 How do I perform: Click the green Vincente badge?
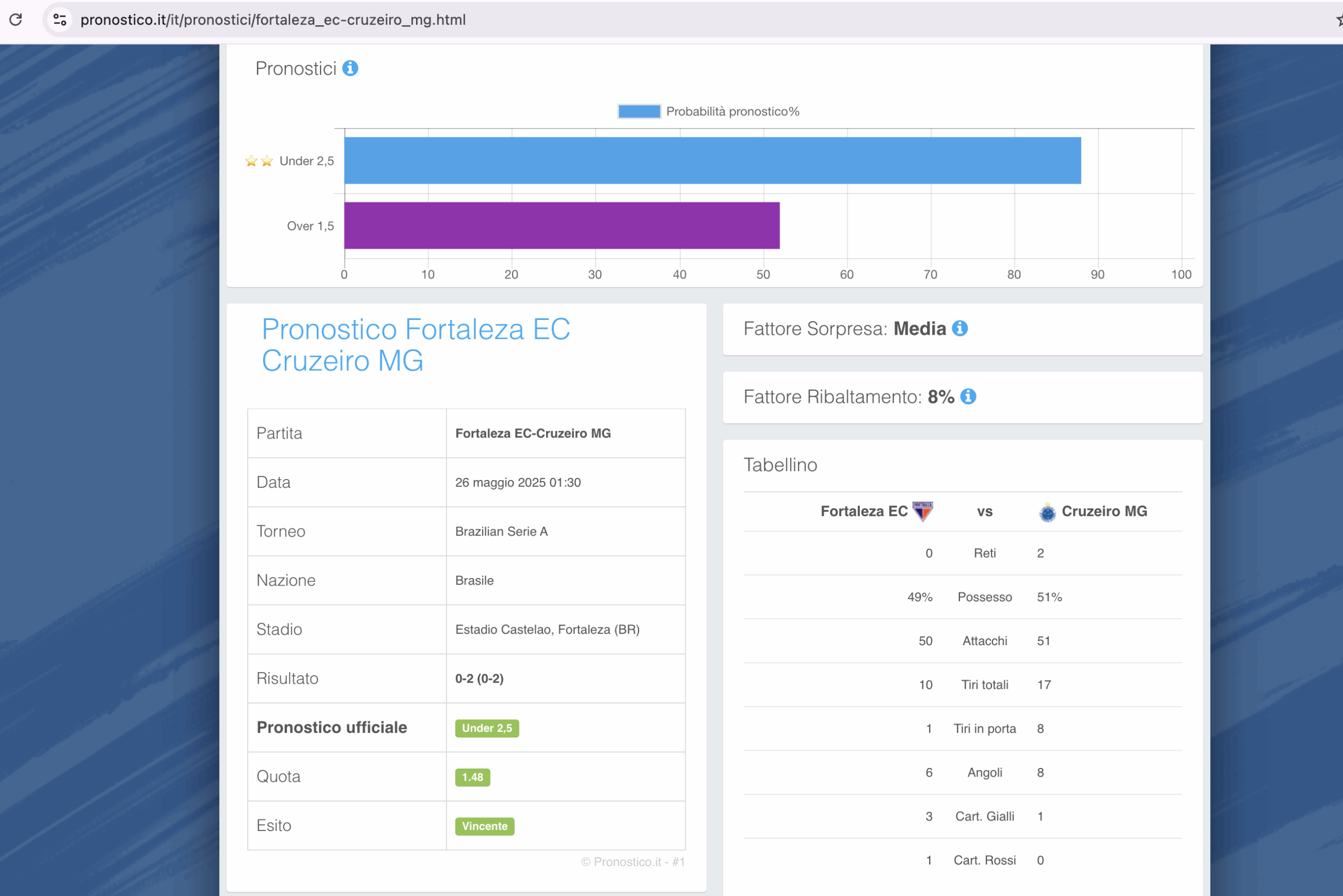pos(485,826)
